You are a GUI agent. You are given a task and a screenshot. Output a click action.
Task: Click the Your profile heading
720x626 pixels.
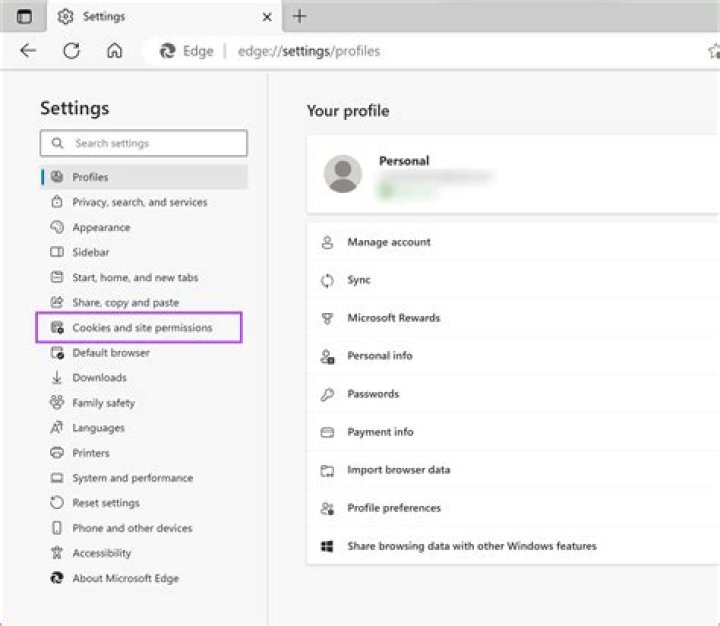tap(348, 111)
